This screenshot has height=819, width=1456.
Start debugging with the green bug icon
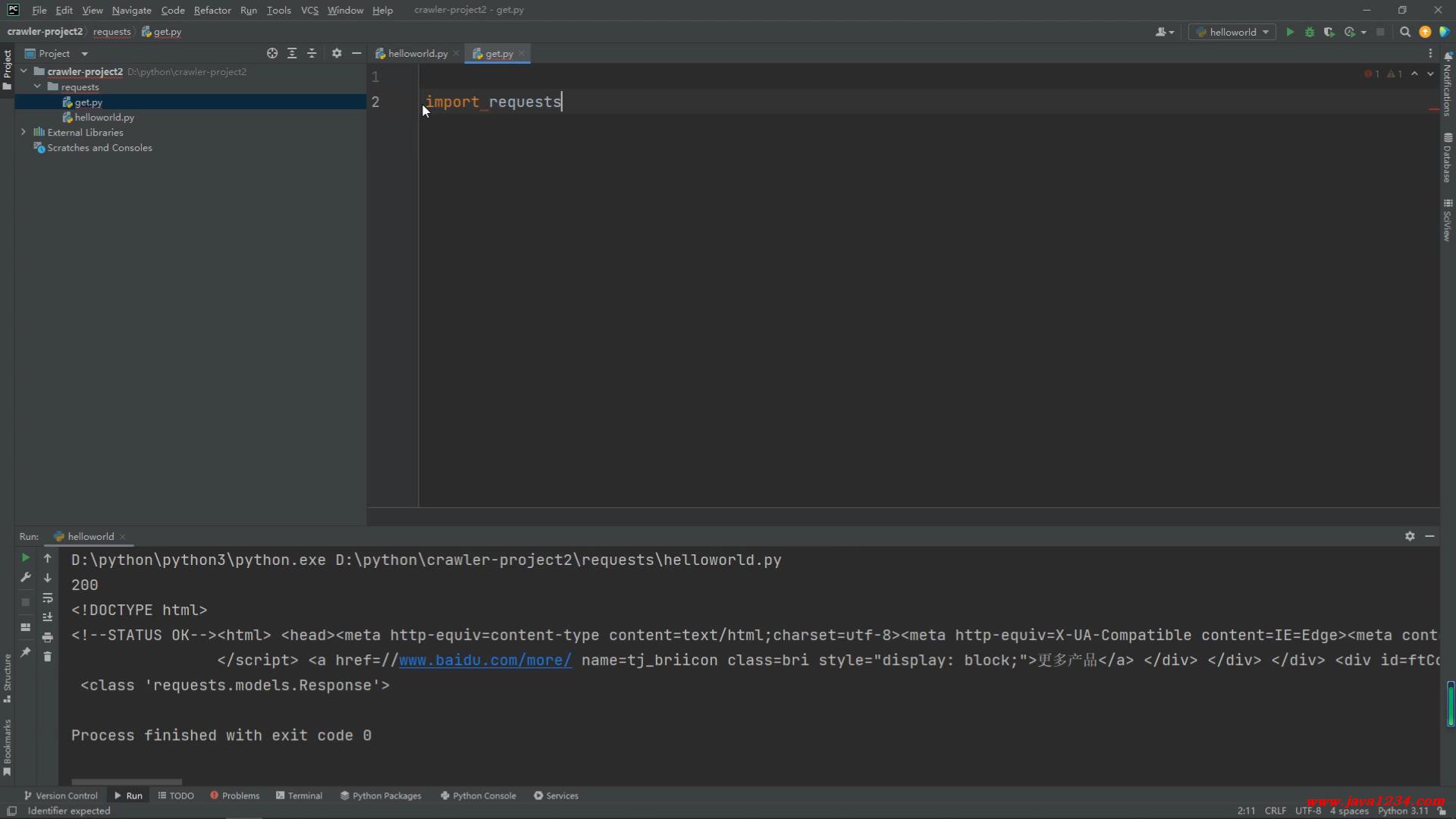[1310, 32]
